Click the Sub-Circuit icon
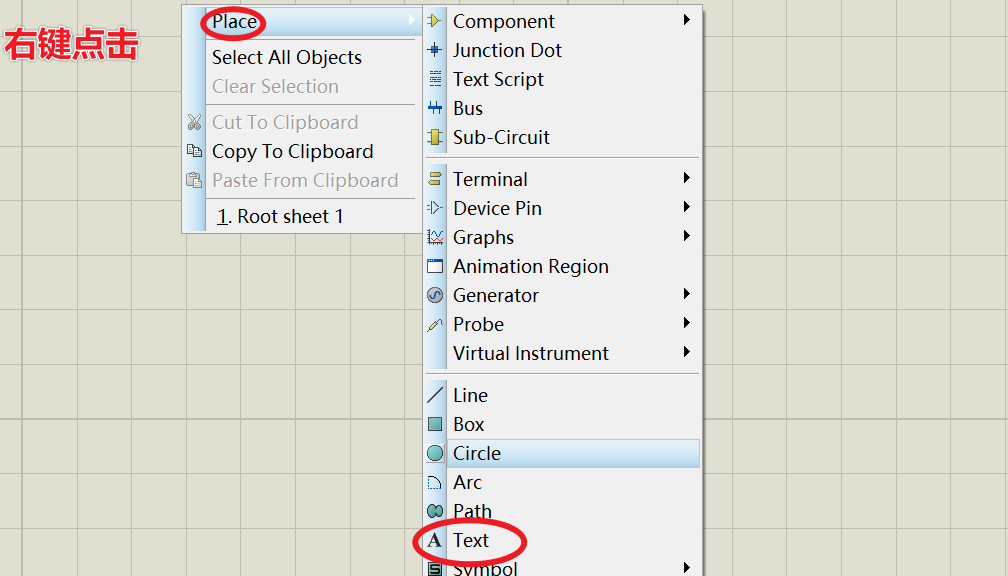Viewport: 1008px width, 576px height. point(435,137)
